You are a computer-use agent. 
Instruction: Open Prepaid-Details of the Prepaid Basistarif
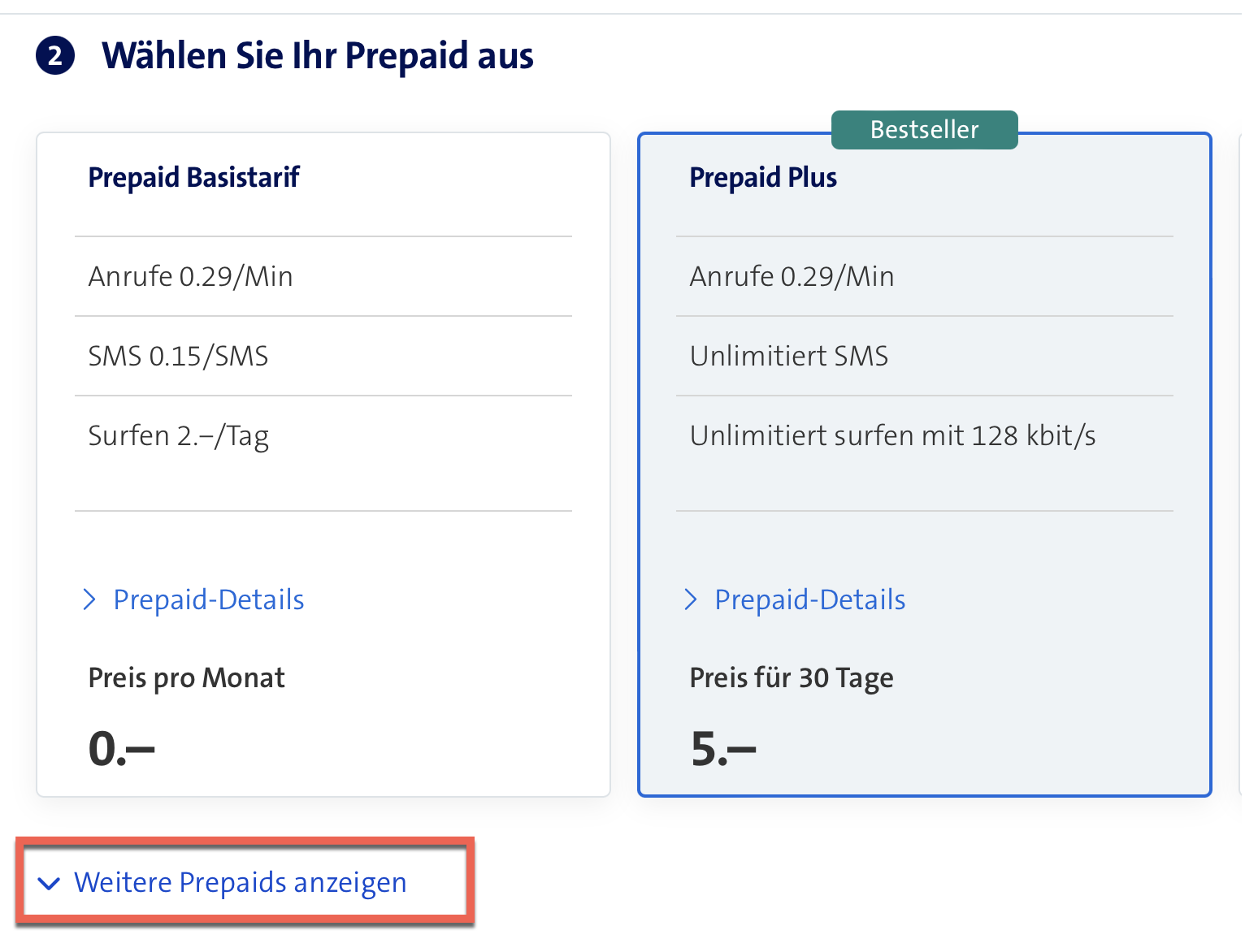pyautogui.click(x=208, y=600)
